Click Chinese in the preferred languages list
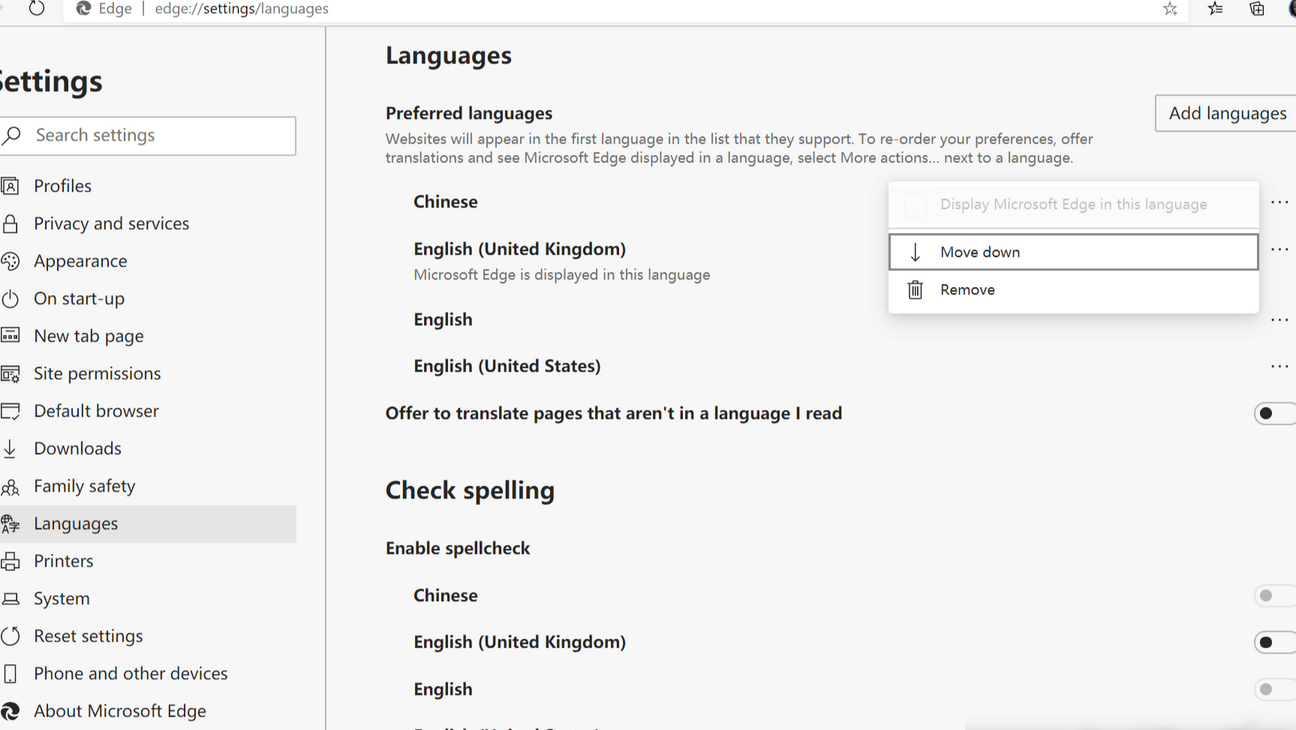Screen dimensions: 1296x730 click(446, 202)
